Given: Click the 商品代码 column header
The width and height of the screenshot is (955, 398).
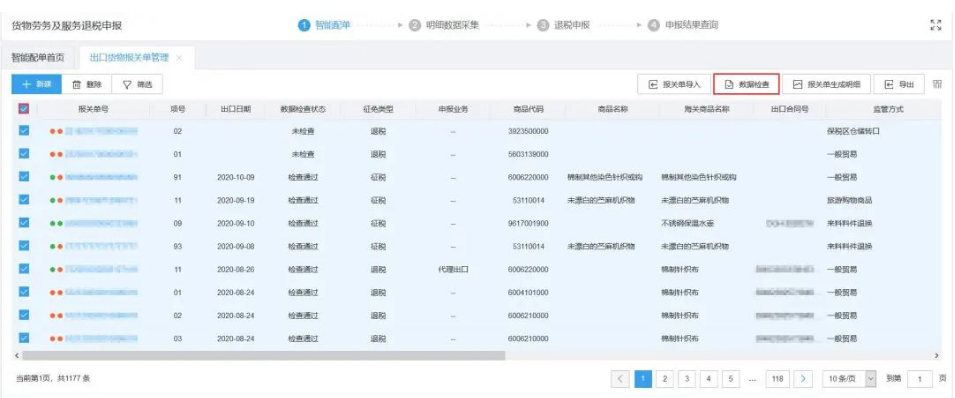Looking at the screenshot, I should [528, 109].
